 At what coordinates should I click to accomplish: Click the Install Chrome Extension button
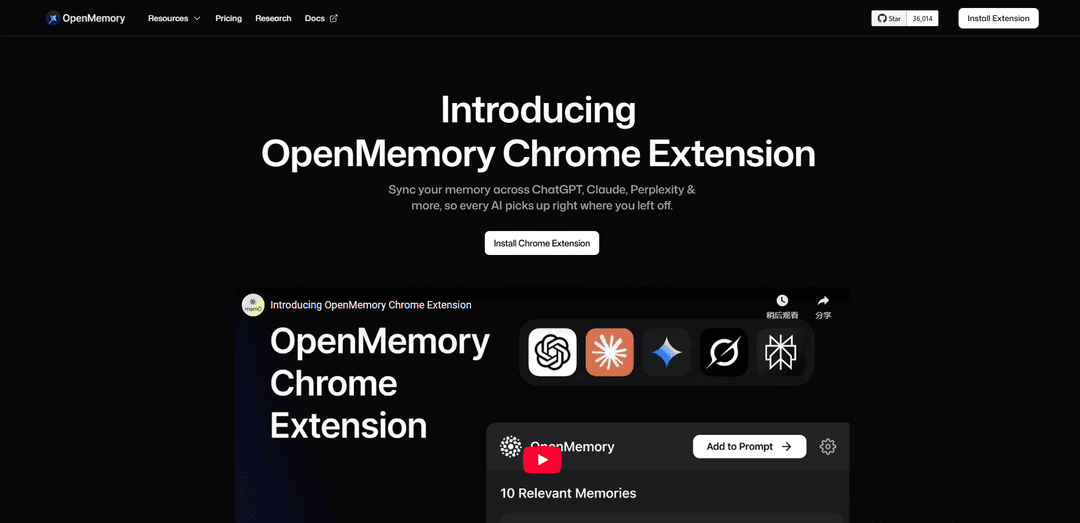(x=542, y=243)
